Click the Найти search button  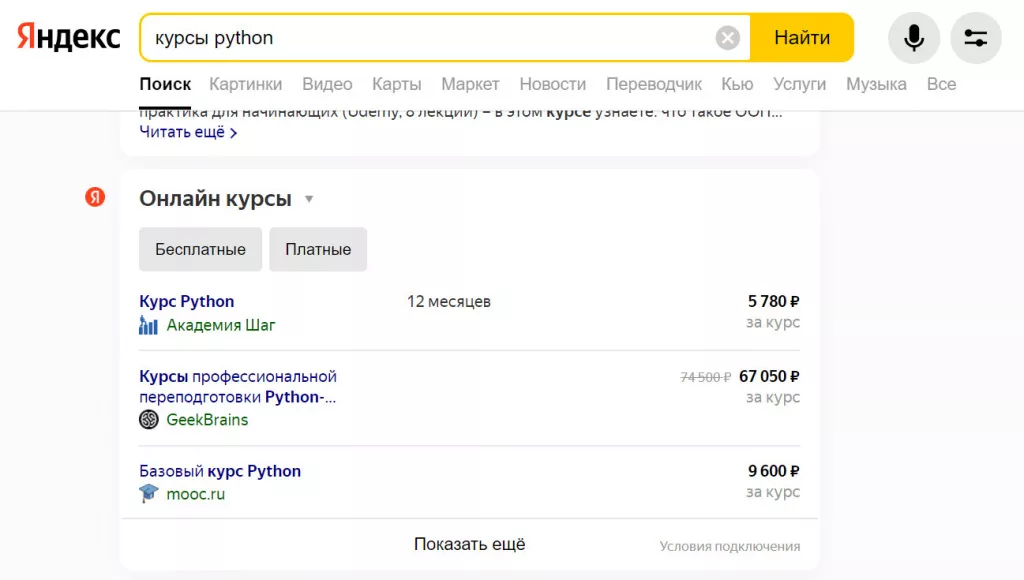tap(802, 38)
